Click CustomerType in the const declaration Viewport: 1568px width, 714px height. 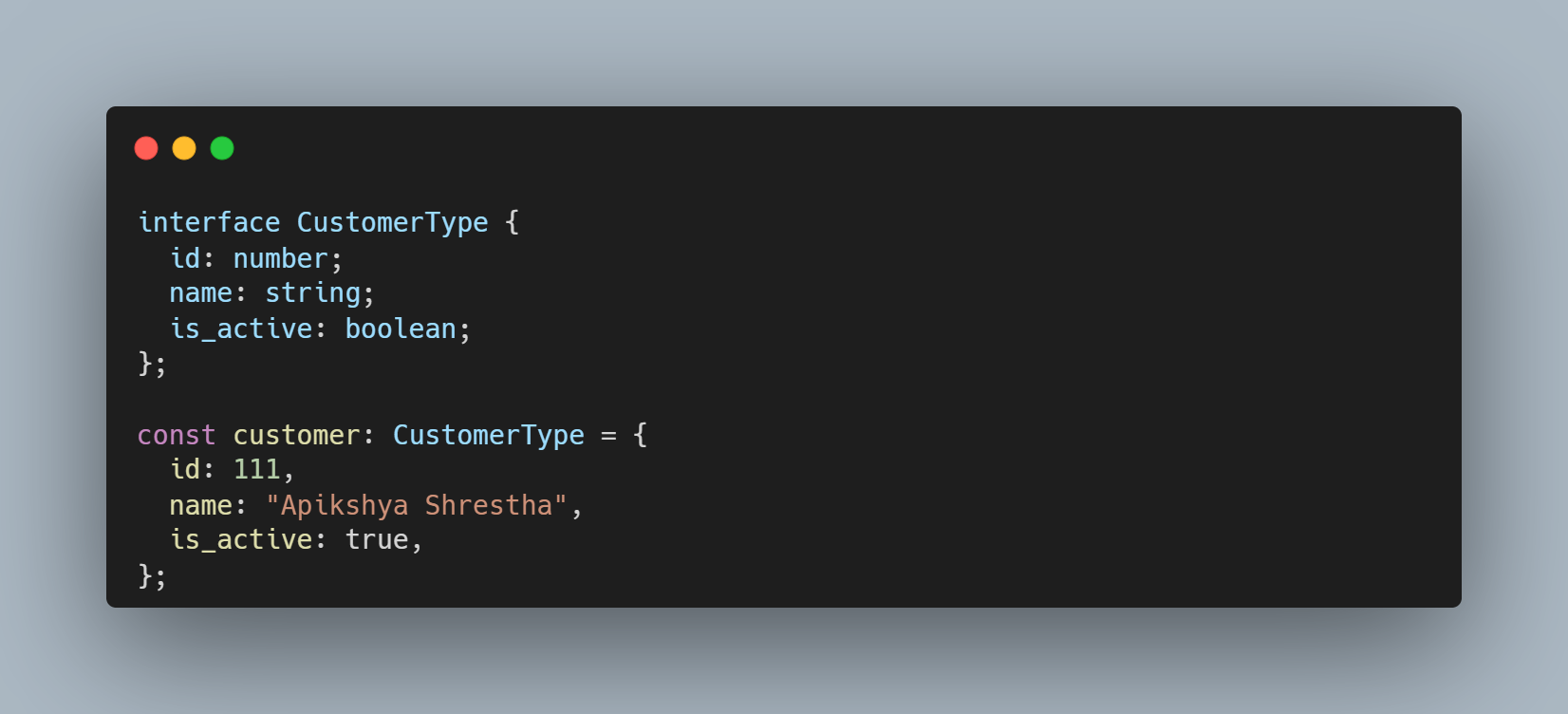[x=488, y=435]
